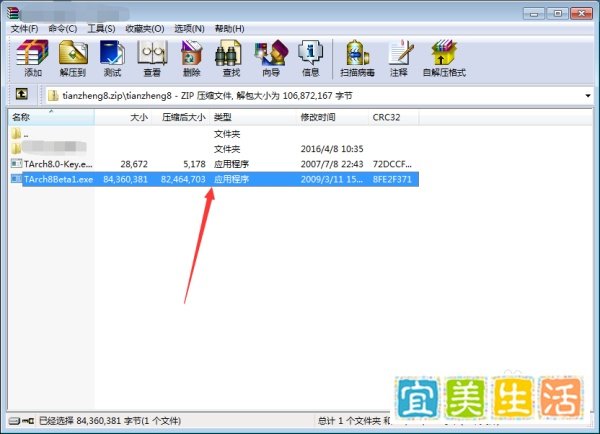The height and width of the screenshot is (434, 600).
Task: Sort by CRC32 column header
Action: [x=393, y=117]
